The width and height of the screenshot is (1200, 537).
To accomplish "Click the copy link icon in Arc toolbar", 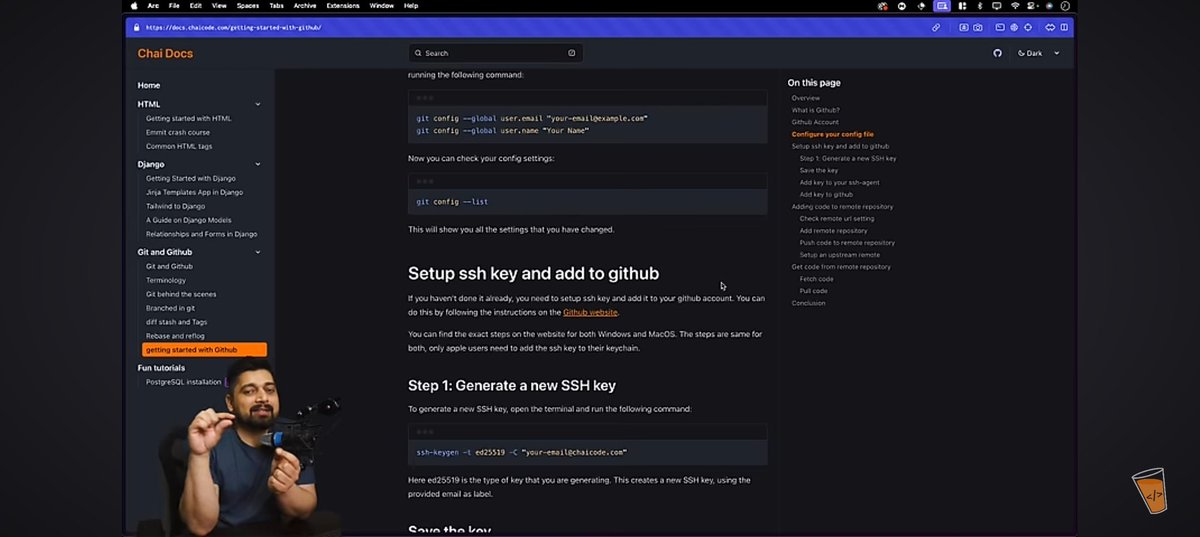I will (x=936, y=27).
